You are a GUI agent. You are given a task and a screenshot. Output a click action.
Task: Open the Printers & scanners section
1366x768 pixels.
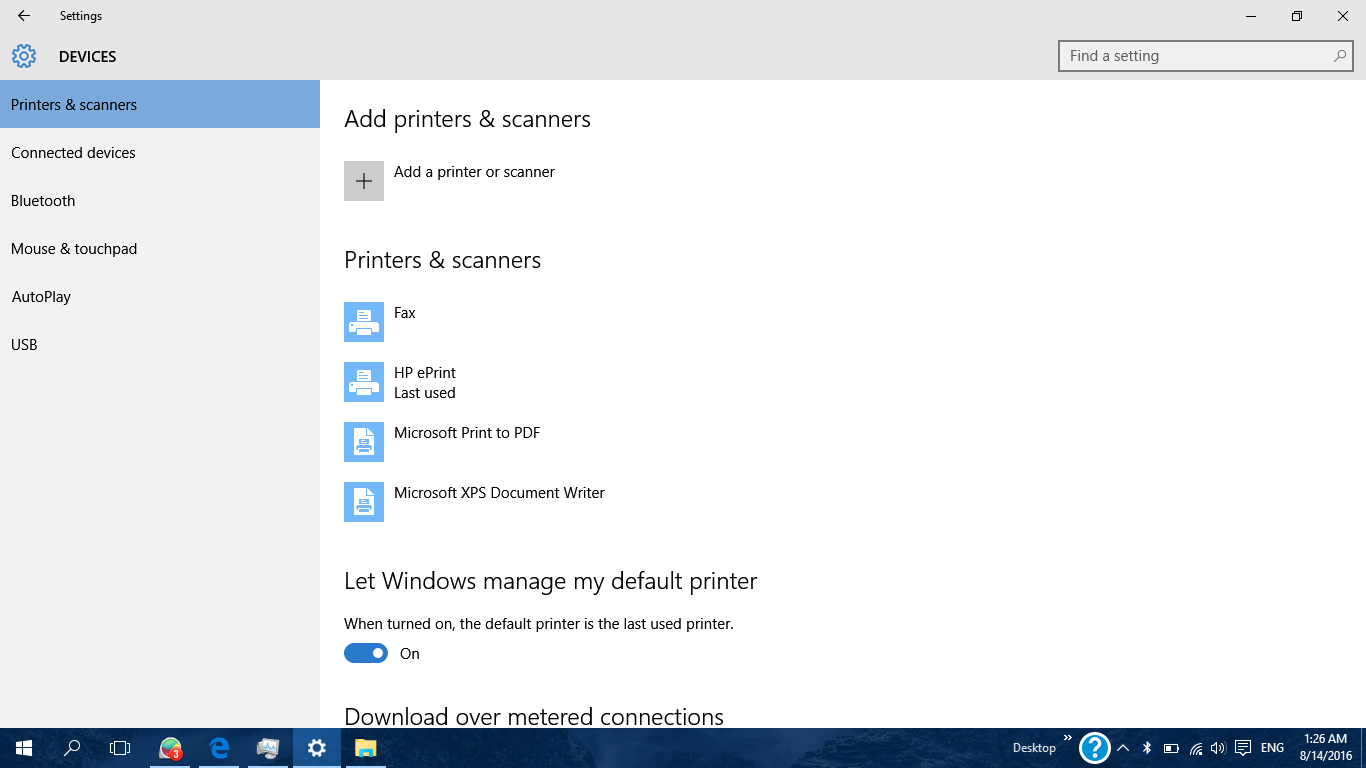160,104
